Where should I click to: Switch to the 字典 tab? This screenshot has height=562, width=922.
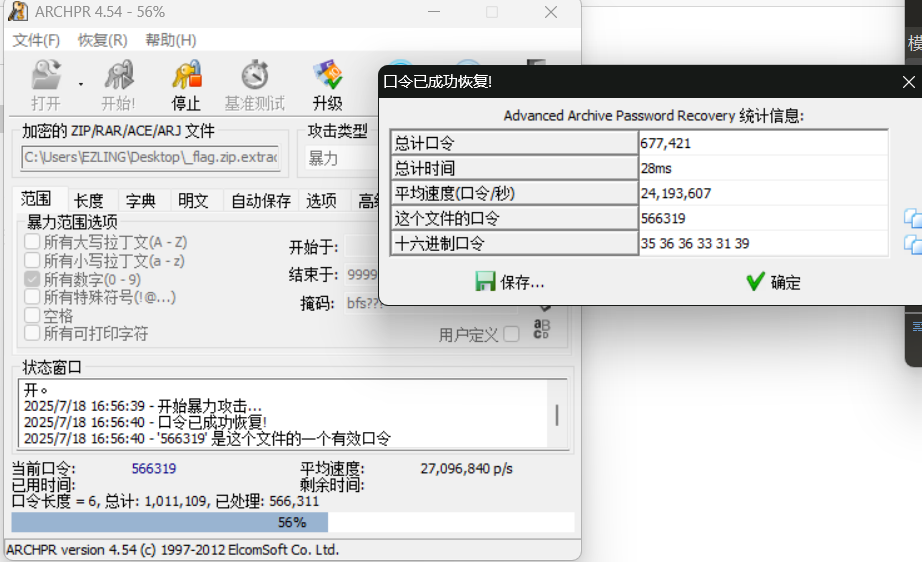(141, 201)
